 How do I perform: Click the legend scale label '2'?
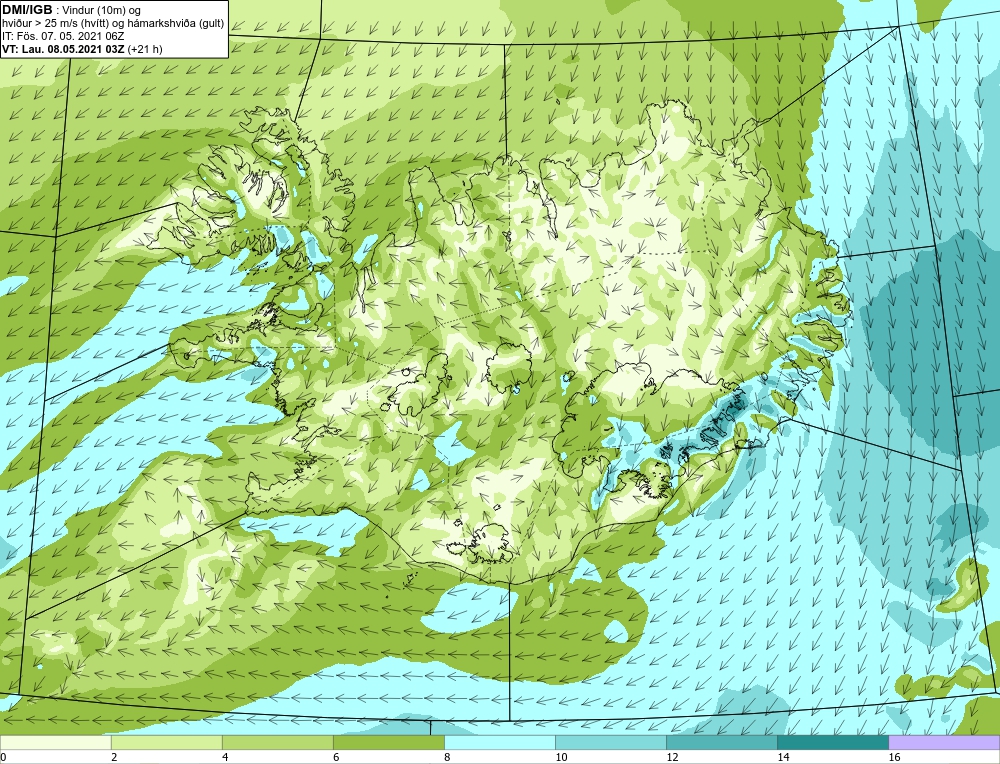[114, 757]
